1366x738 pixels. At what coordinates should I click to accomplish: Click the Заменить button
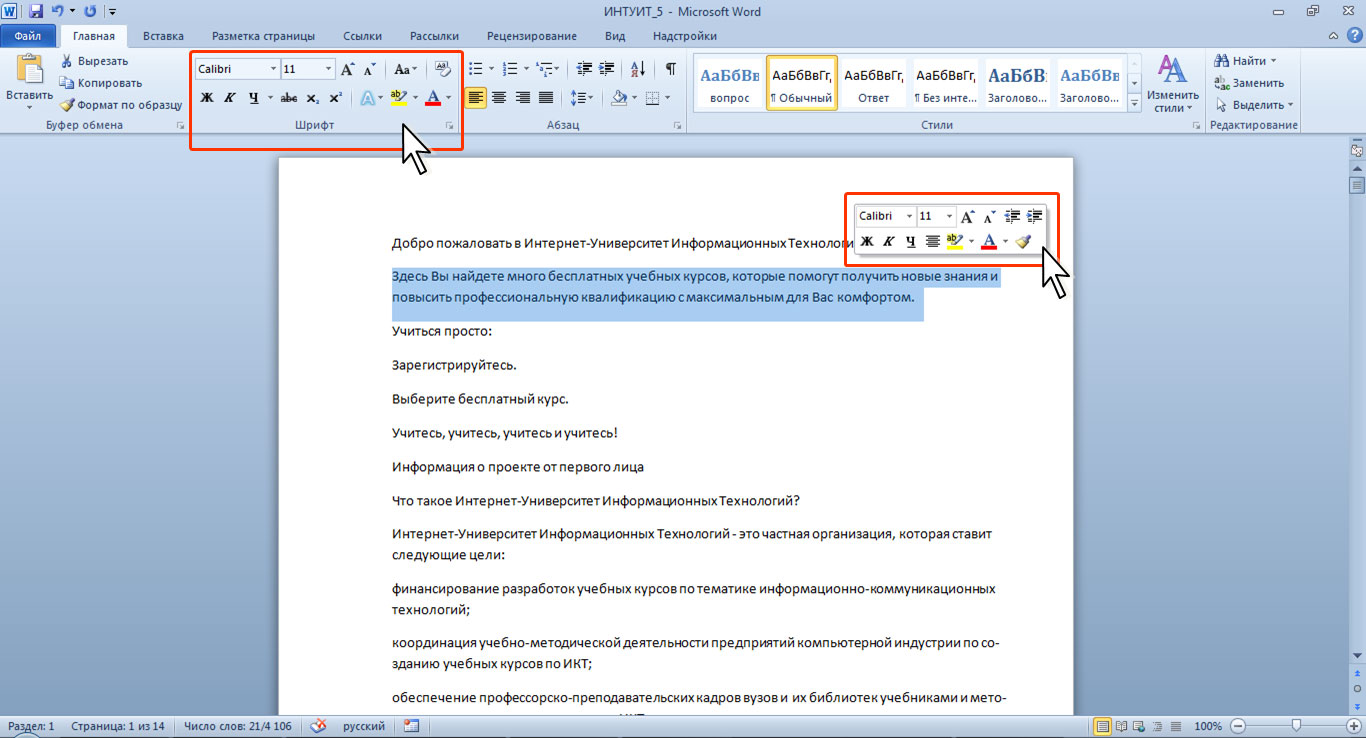coord(1248,83)
